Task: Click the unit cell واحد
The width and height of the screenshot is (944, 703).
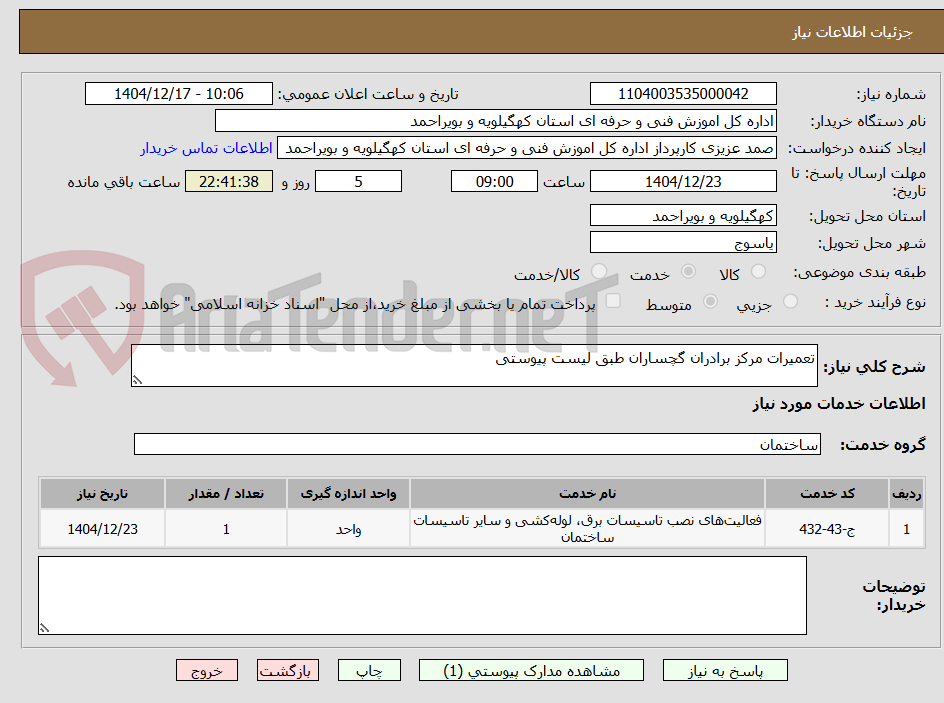Action: point(349,528)
